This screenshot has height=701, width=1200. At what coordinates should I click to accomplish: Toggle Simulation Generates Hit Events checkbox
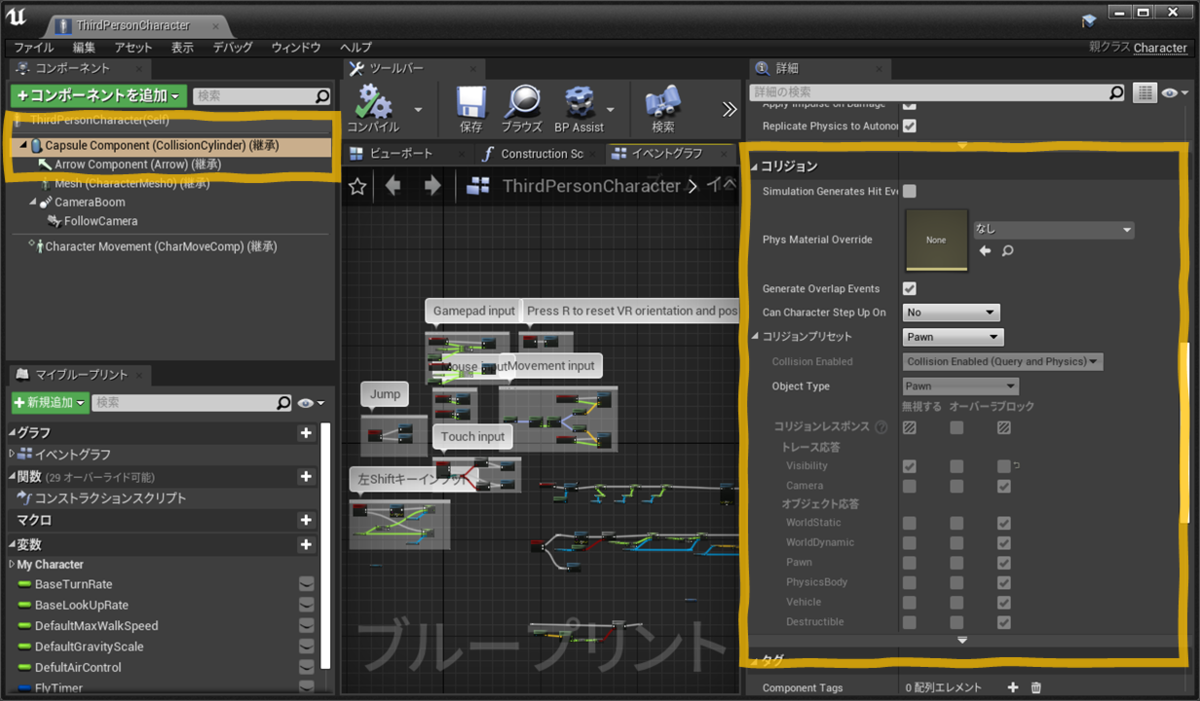[909, 191]
